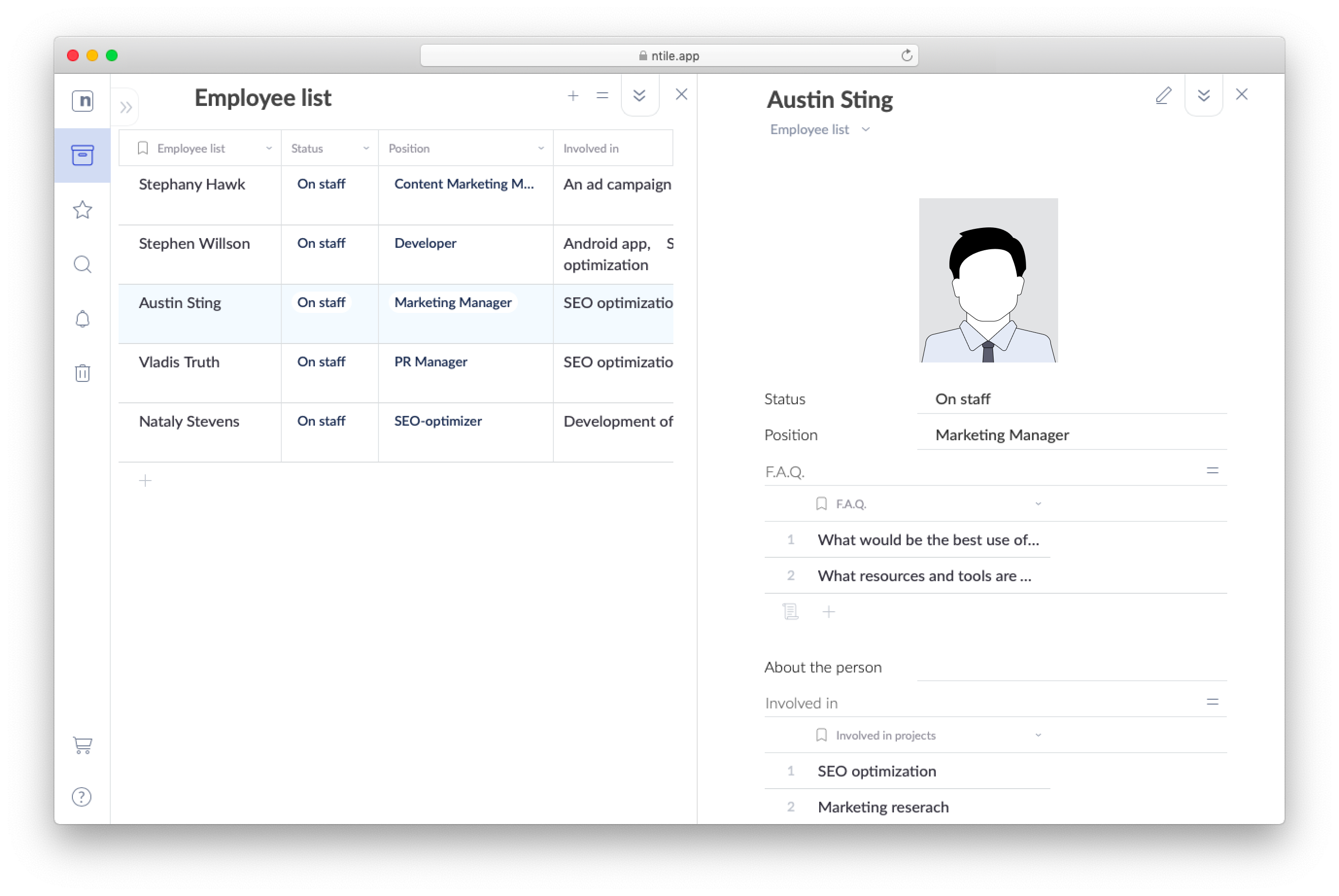Open the ntile home logo icon
This screenshot has height=896, width=1339.
click(x=83, y=101)
